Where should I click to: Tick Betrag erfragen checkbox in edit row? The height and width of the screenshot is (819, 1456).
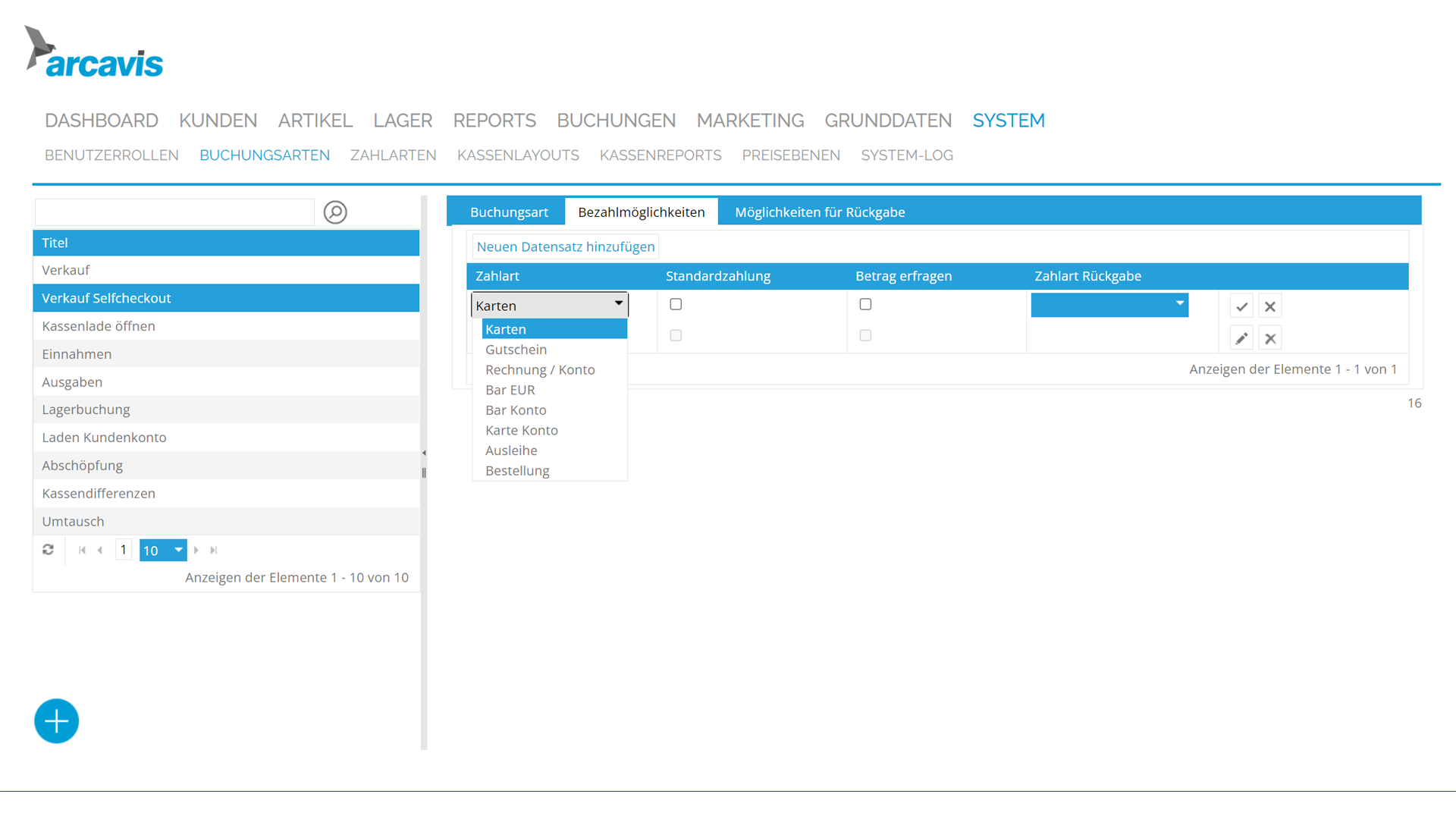click(x=865, y=304)
